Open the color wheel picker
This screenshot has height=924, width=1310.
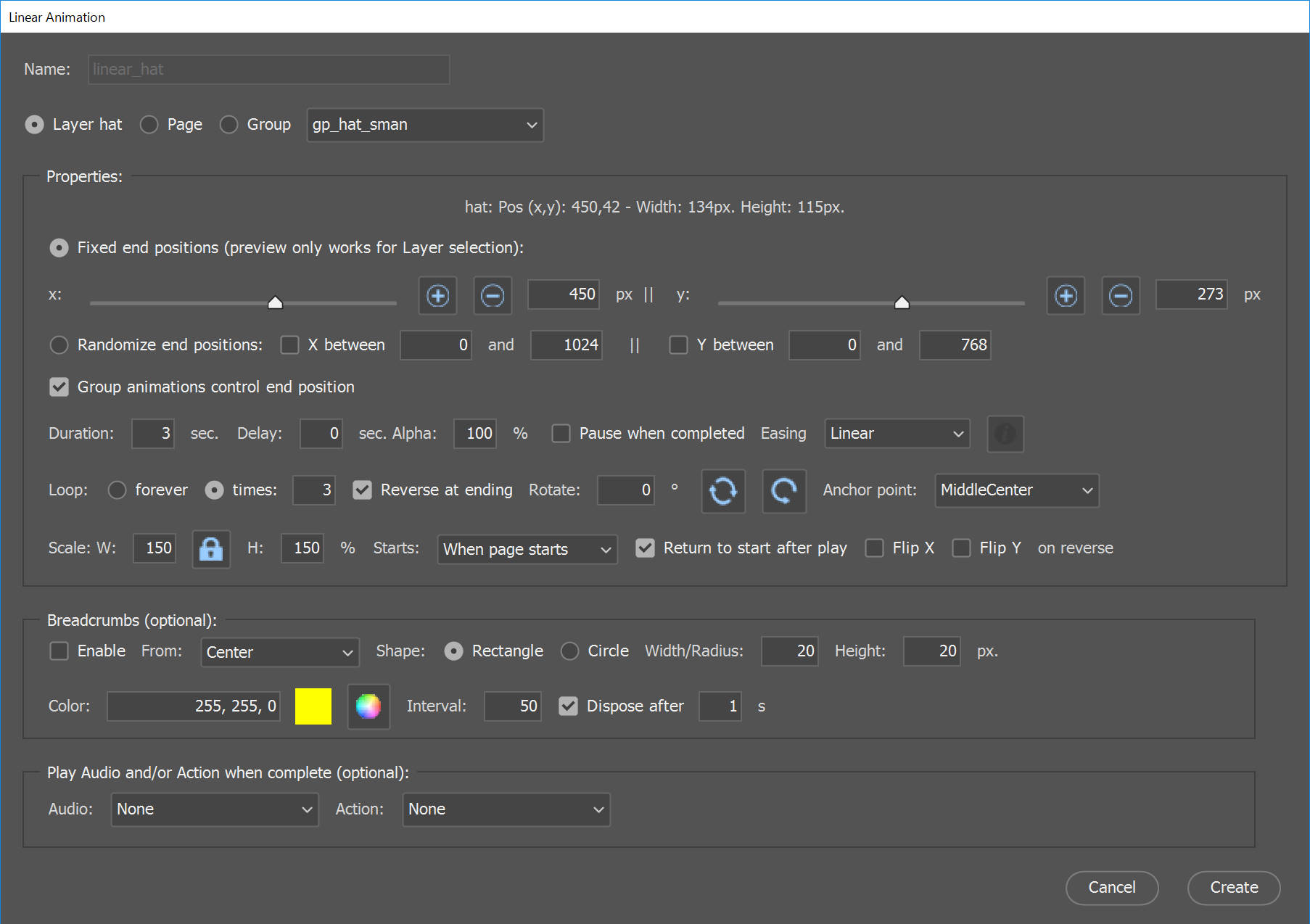368,706
